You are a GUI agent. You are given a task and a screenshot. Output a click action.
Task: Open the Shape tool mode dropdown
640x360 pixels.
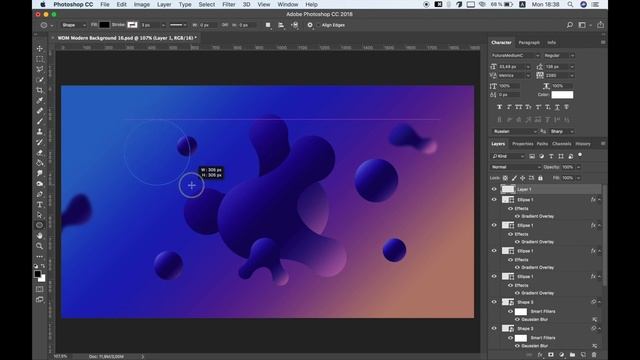pos(73,25)
